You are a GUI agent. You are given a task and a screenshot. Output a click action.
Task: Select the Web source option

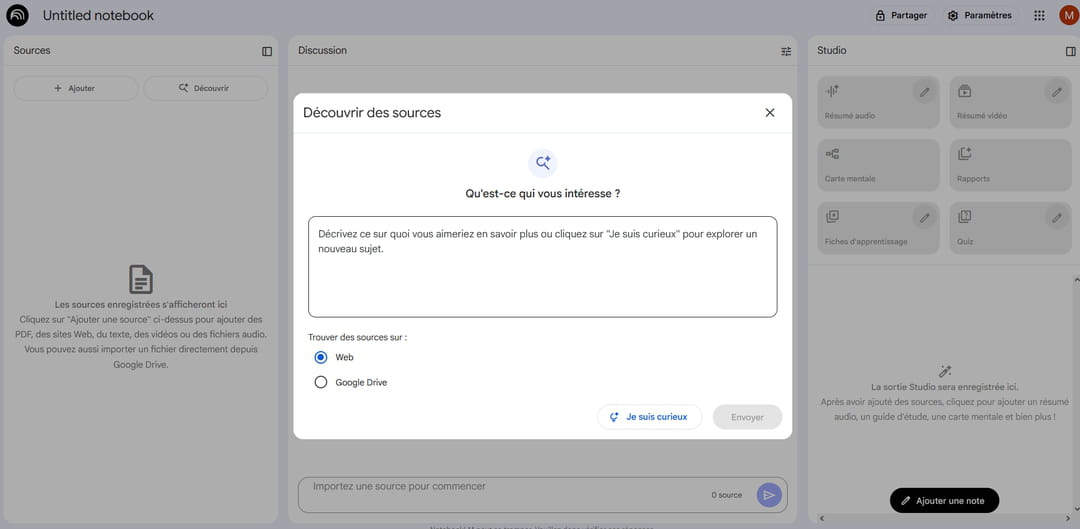321,357
